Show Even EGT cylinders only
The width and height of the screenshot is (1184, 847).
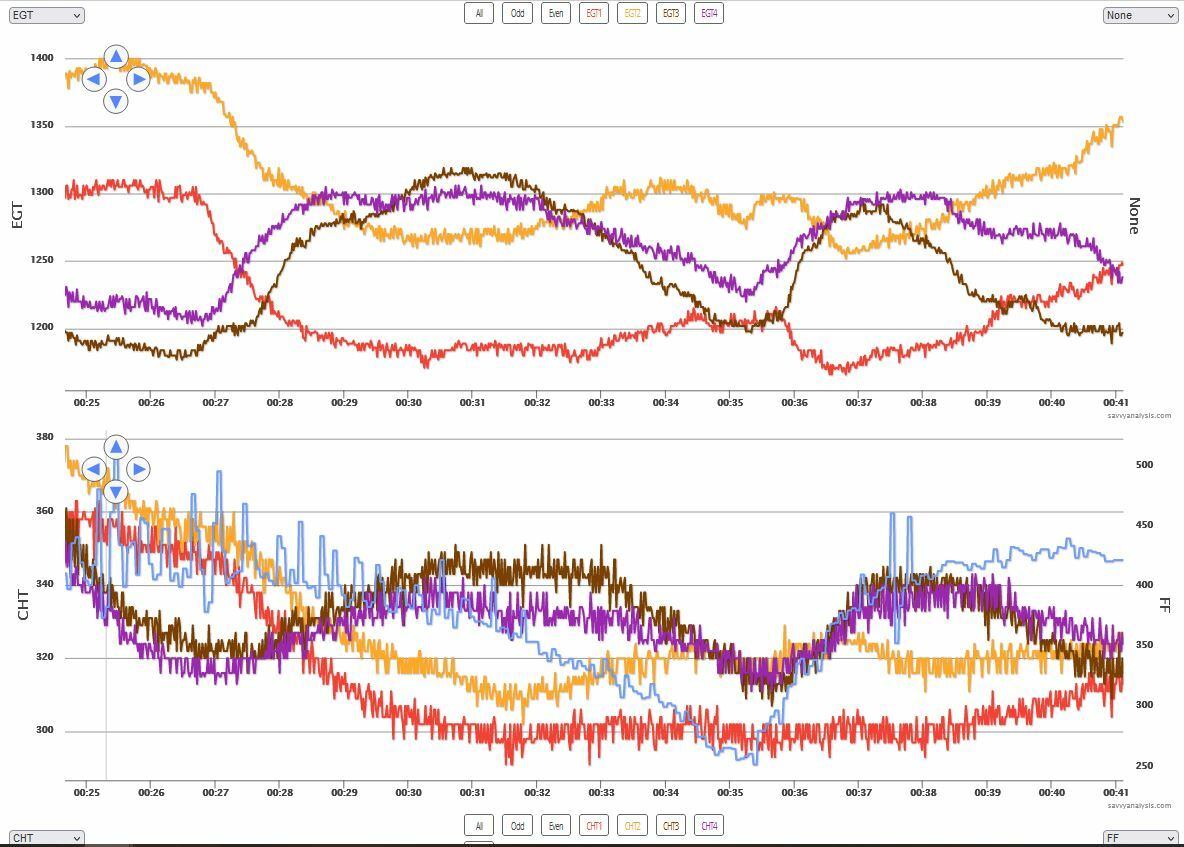click(556, 13)
